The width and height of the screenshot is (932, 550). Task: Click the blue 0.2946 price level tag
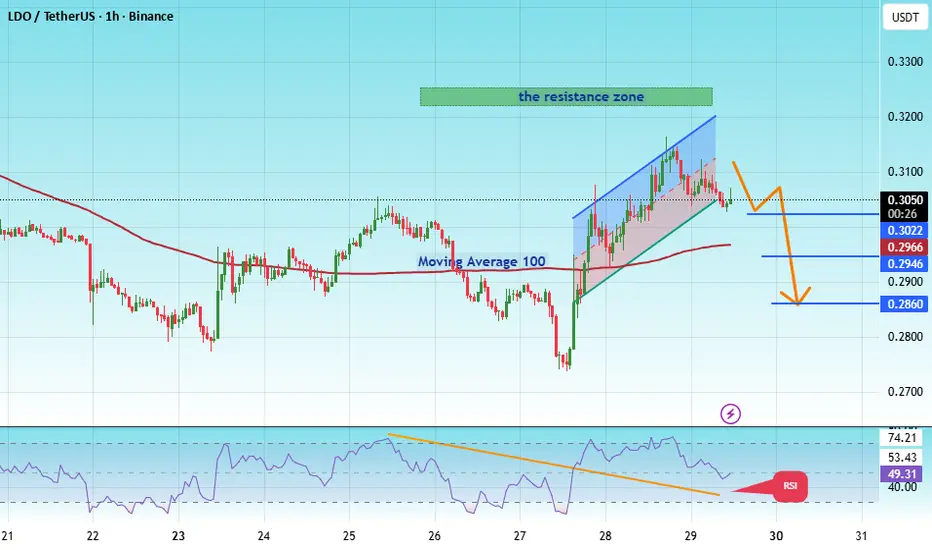tap(903, 264)
